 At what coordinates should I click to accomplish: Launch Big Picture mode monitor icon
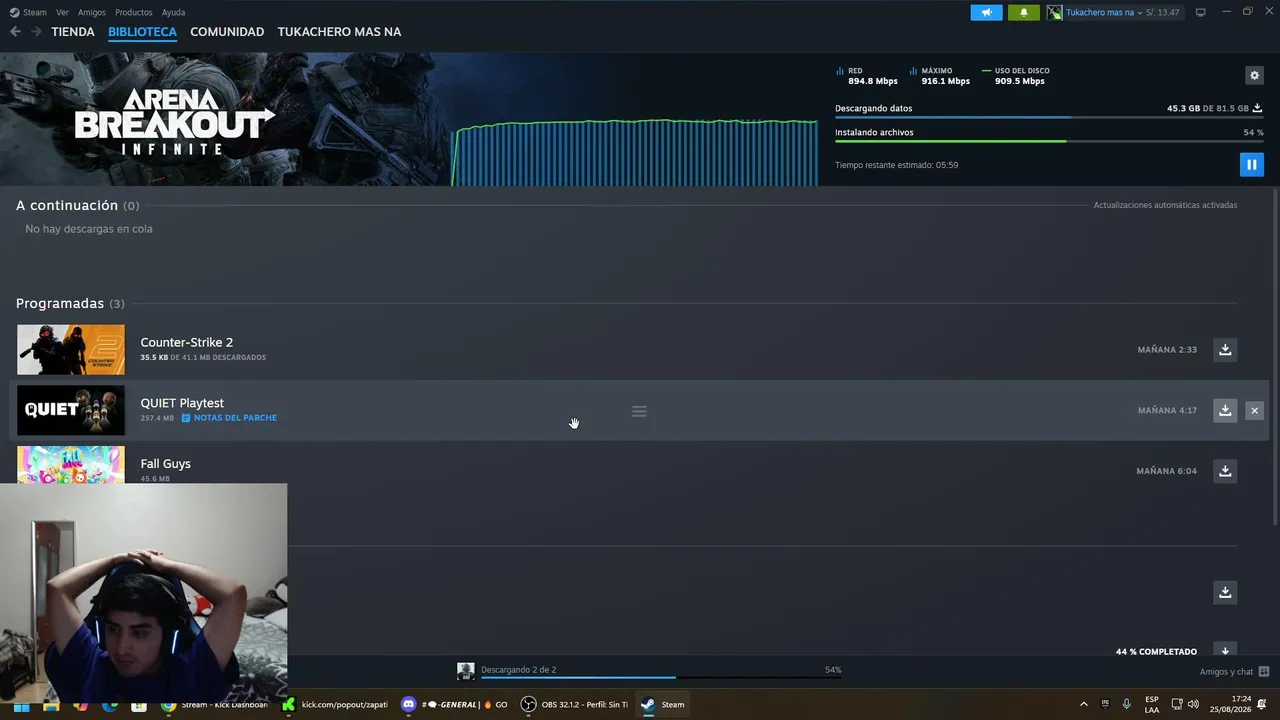pyautogui.click(x=1201, y=12)
